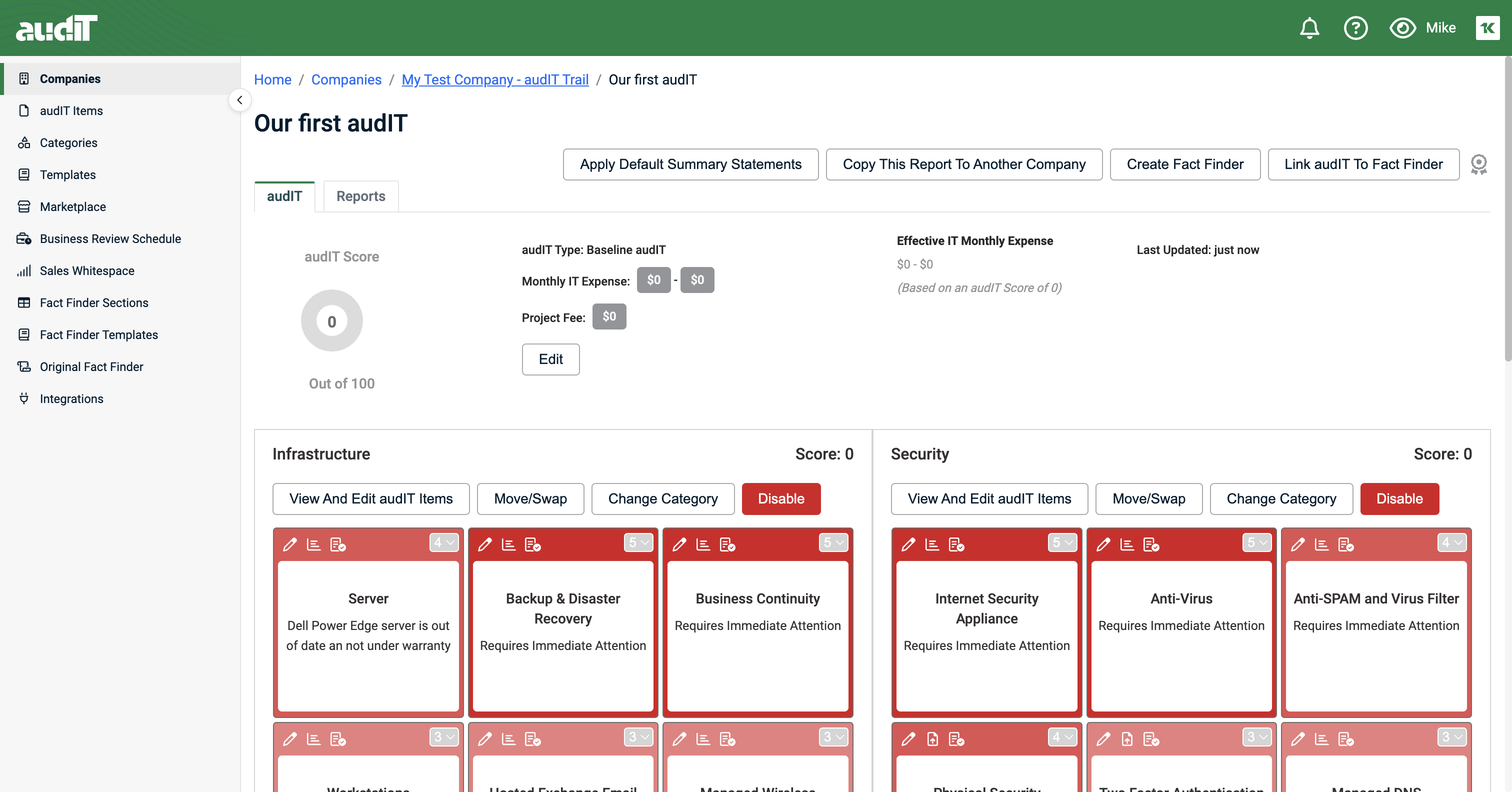Open Anti-Virus card summary list icon
This screenshot has width=1512, height=792.
[1127, 544]
